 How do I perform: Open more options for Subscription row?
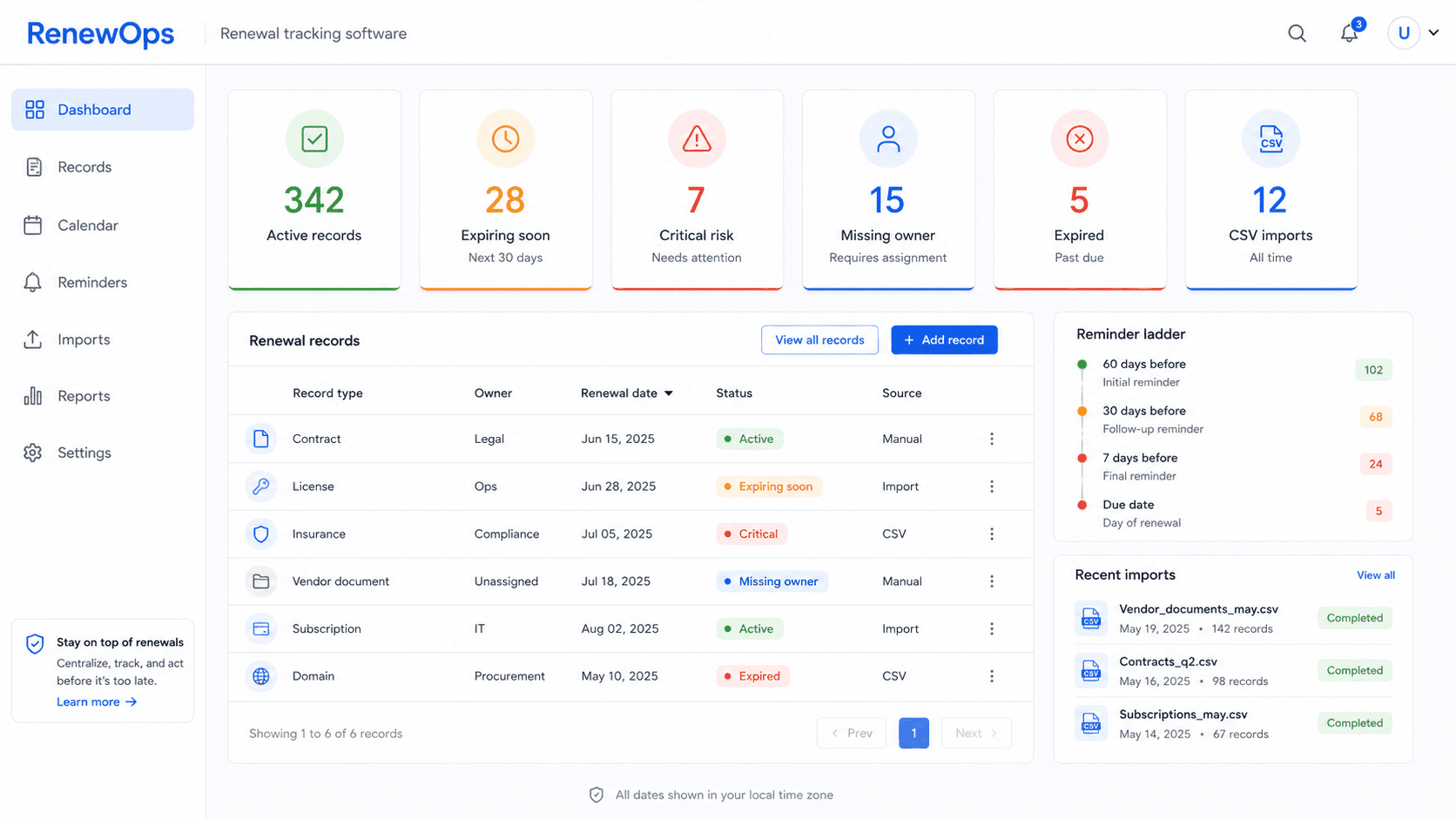[x=991, y=628]
